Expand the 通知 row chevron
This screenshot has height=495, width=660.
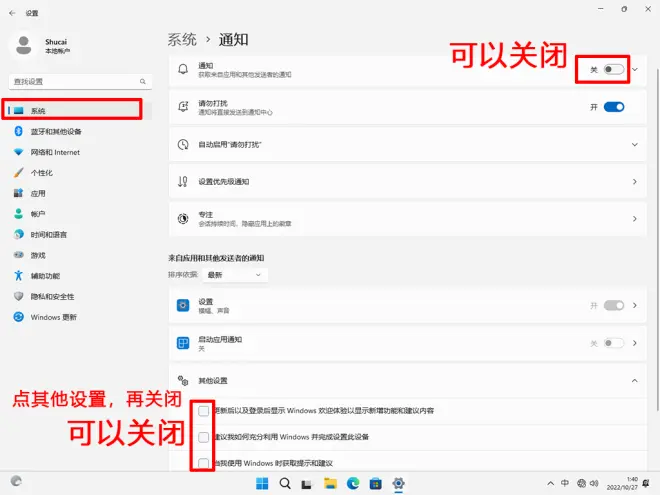[635, 69]
